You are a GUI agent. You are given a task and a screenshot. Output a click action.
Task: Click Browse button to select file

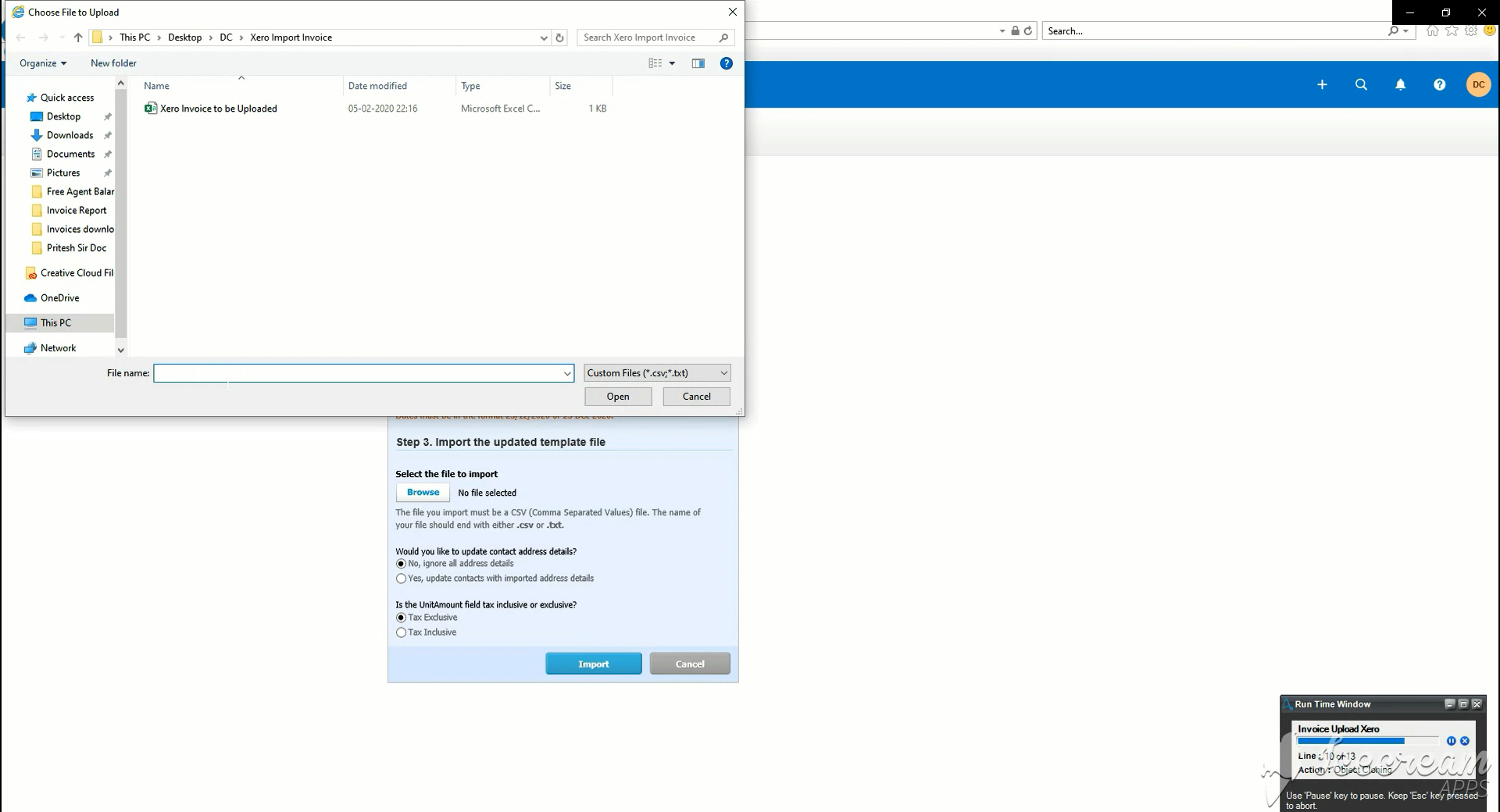(x=423, y=493)
